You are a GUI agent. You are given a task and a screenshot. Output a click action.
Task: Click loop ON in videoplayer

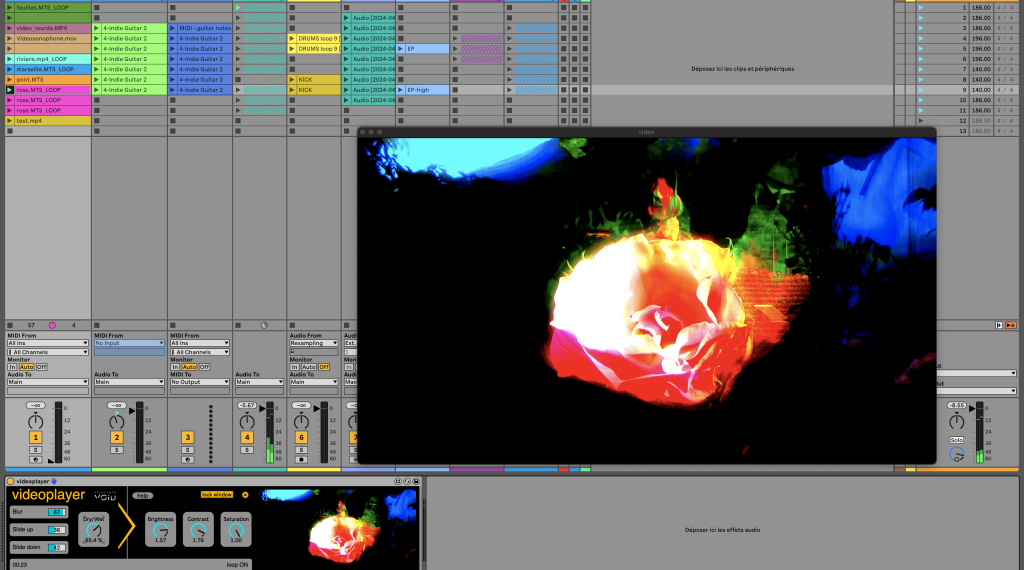click(x=237, y=564)
